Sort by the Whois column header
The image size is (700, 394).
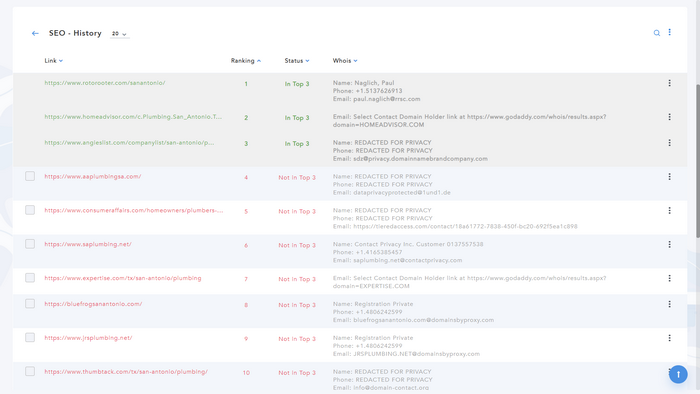pos(345,61)
